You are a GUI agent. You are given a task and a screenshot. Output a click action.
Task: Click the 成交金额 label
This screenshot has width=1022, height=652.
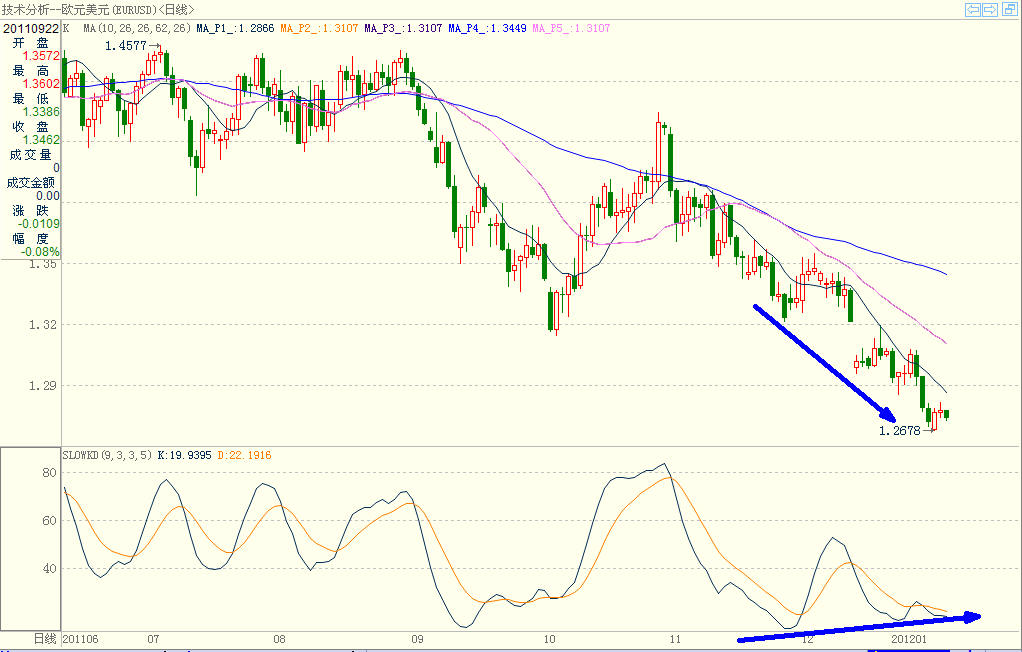point(31,183)
